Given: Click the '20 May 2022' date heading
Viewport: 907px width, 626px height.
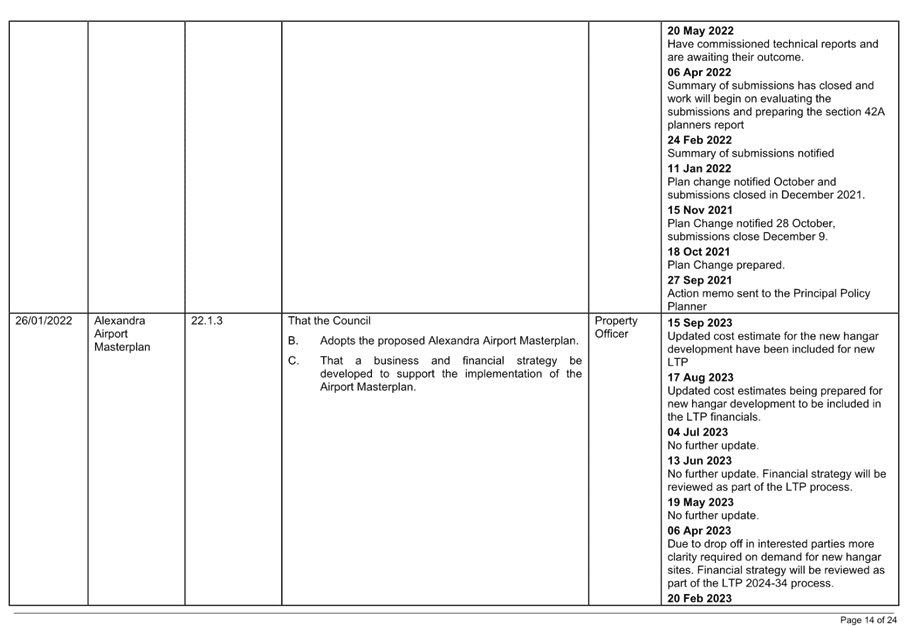Looking at the screenshot, I should click(x=700, y=31).
